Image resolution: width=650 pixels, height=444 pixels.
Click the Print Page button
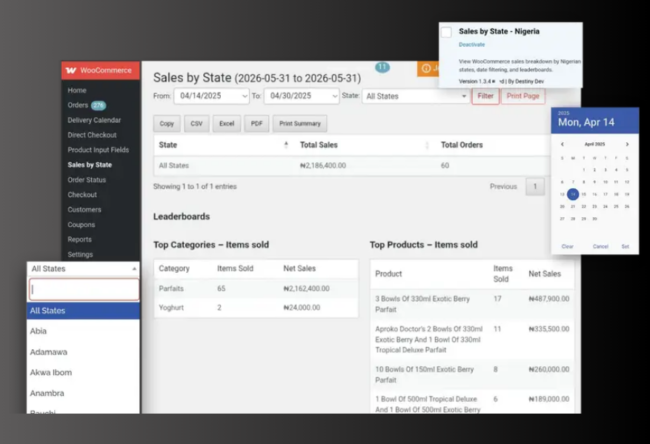523,96
